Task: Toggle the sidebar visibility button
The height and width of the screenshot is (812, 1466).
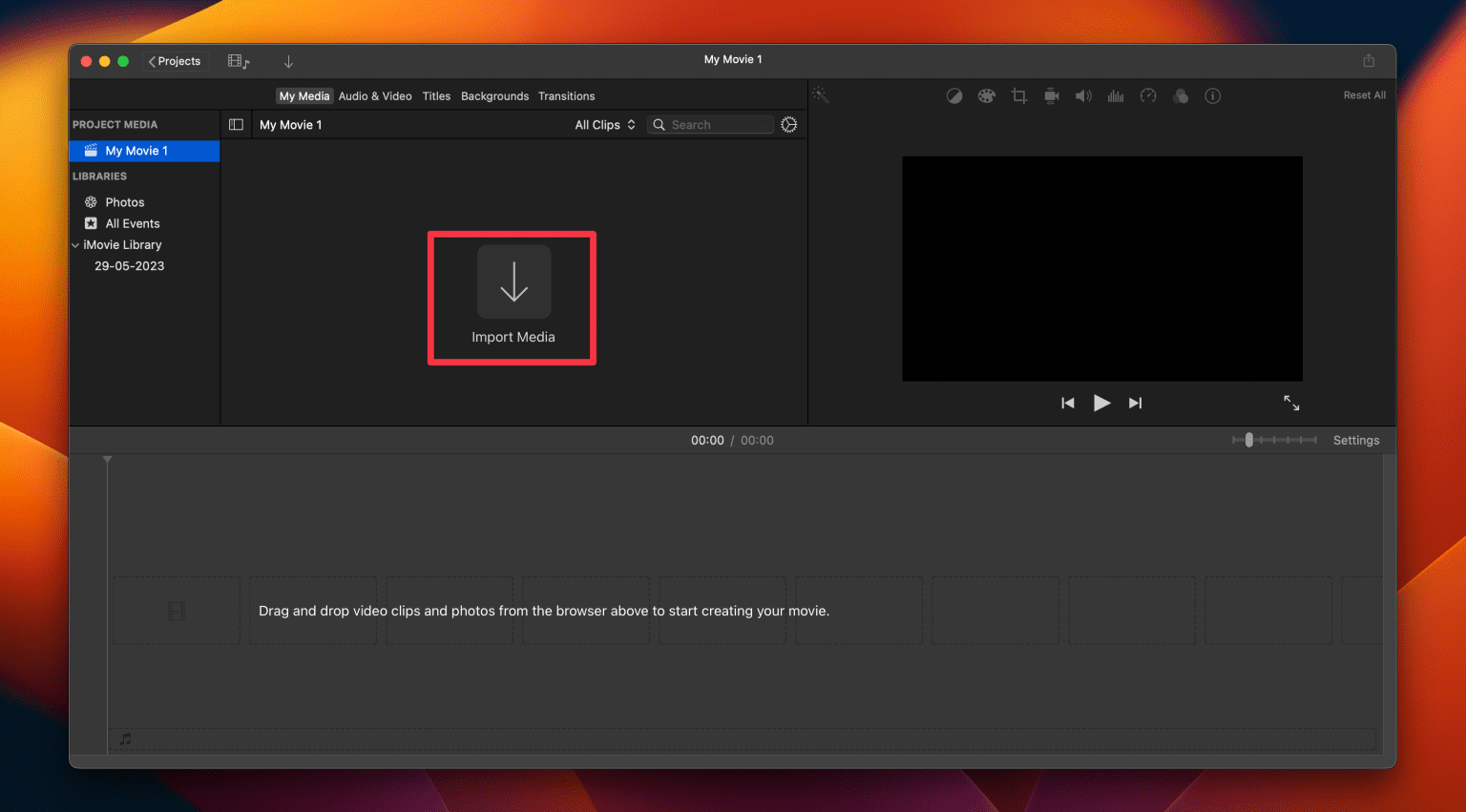Action: click(x=236, y=124)
